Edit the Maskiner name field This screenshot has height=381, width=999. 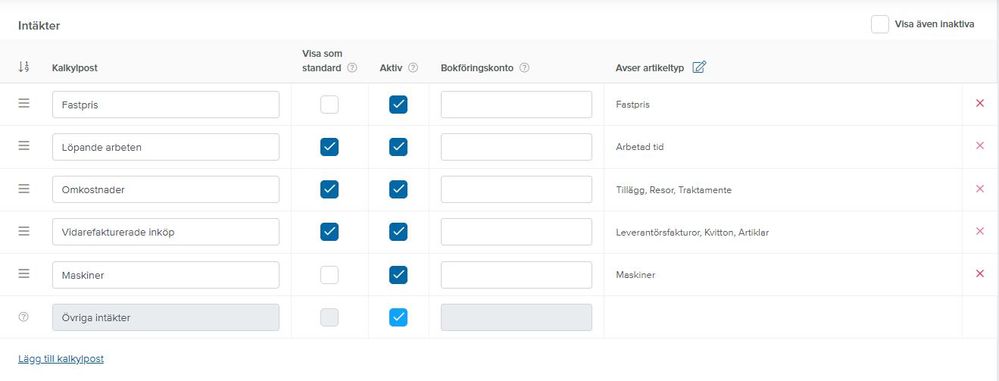(166, 275)
